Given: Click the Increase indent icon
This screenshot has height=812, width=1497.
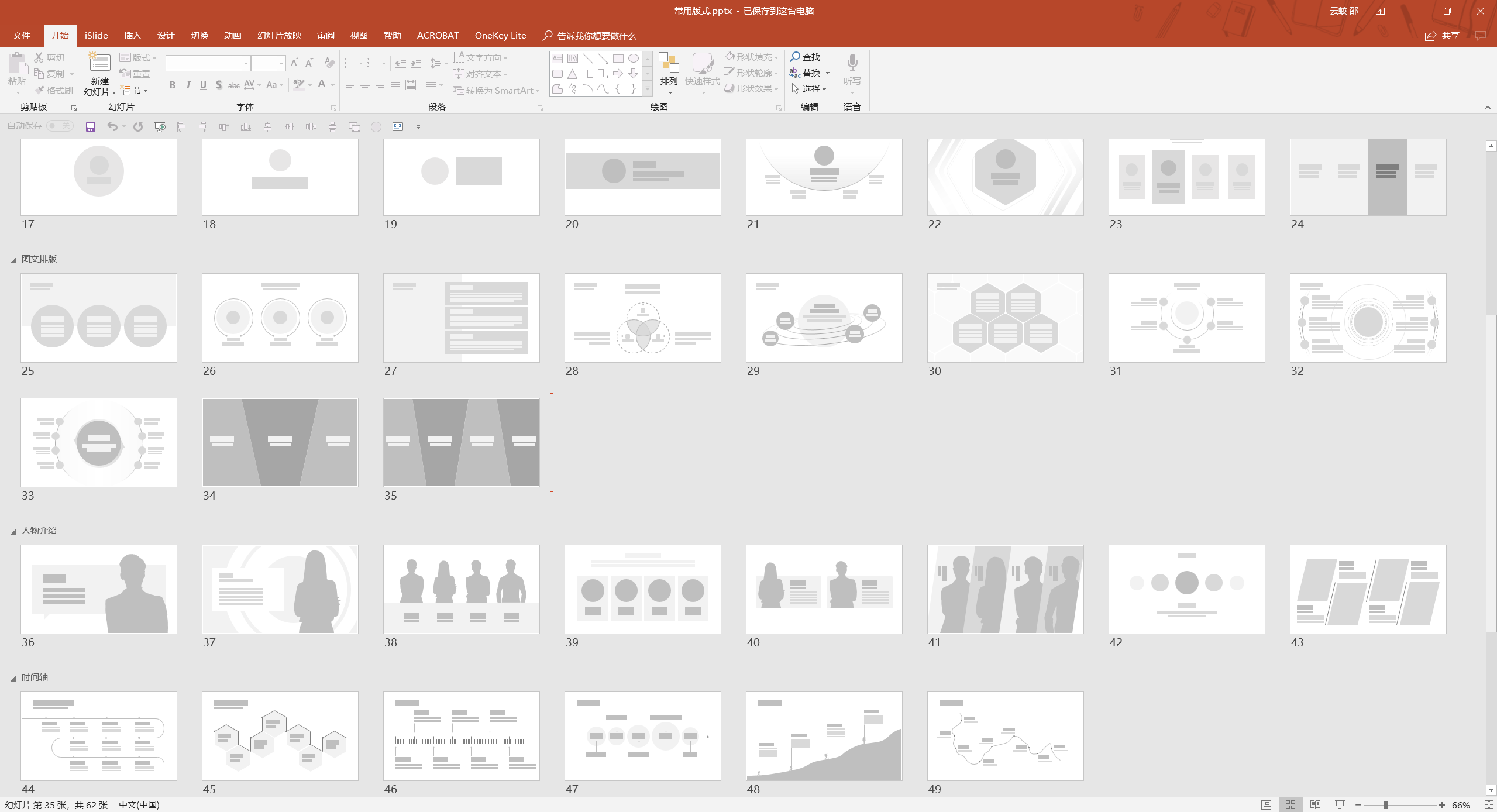Looking at the screenshot, I should point(415,63).
